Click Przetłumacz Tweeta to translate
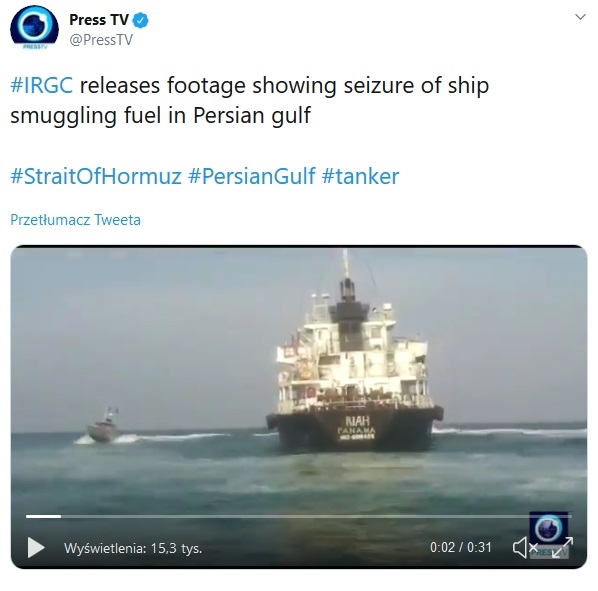 76,220
